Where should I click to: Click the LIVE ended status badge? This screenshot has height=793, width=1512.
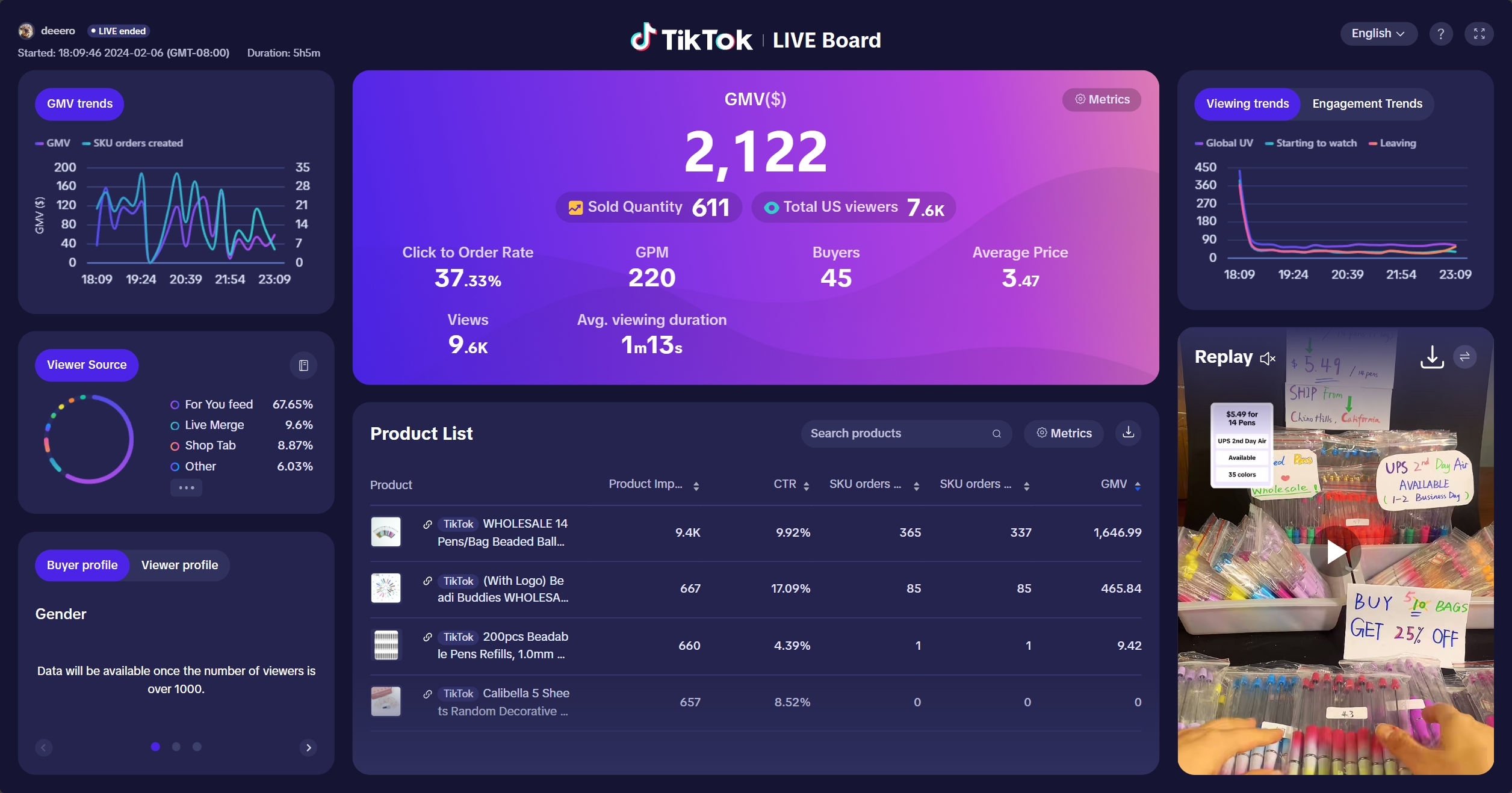119,31
